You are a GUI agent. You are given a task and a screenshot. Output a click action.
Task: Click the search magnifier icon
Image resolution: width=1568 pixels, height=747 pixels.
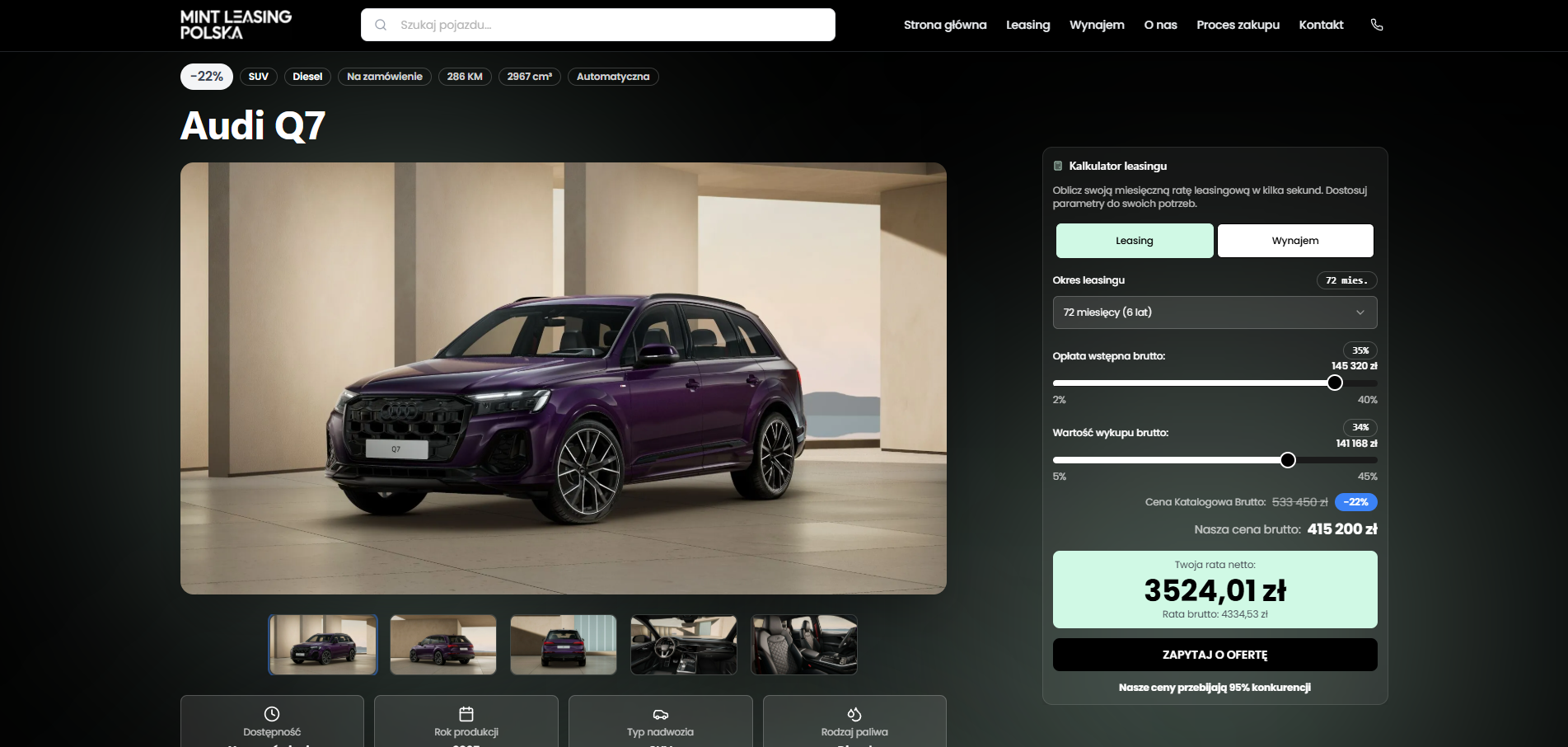(381, 25)
